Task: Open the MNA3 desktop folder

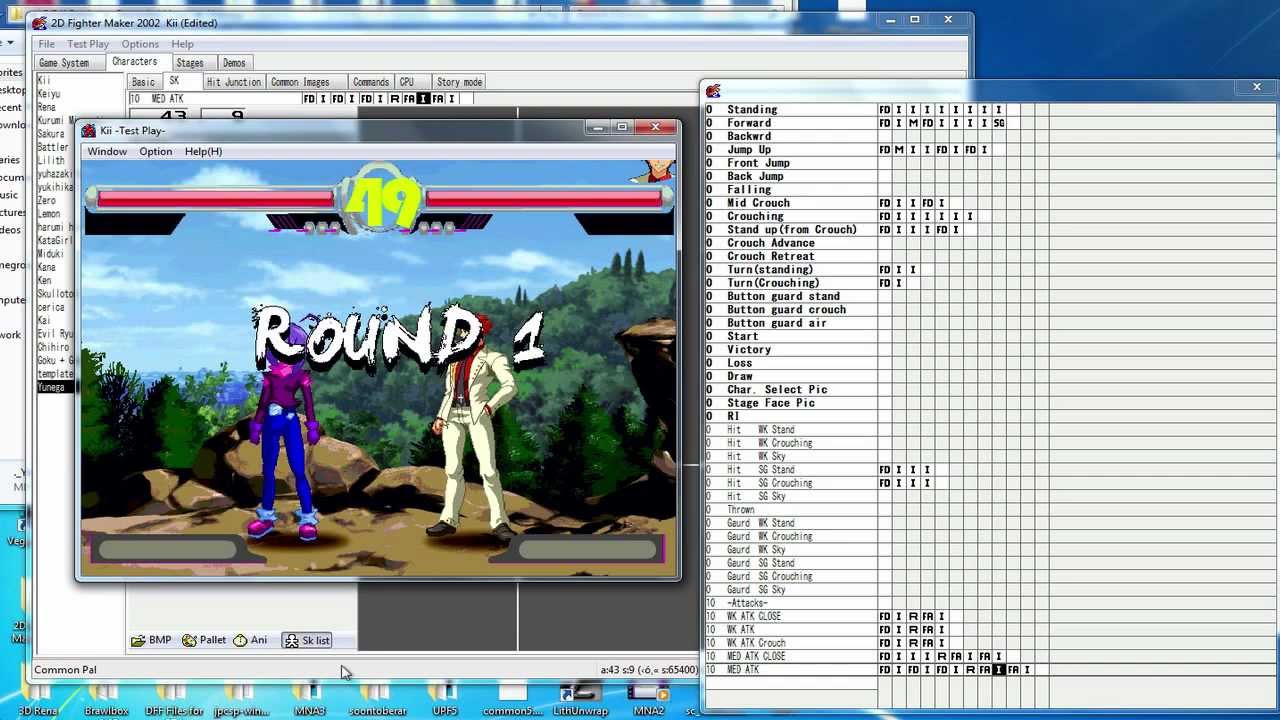Action: [x=310, y=699]
